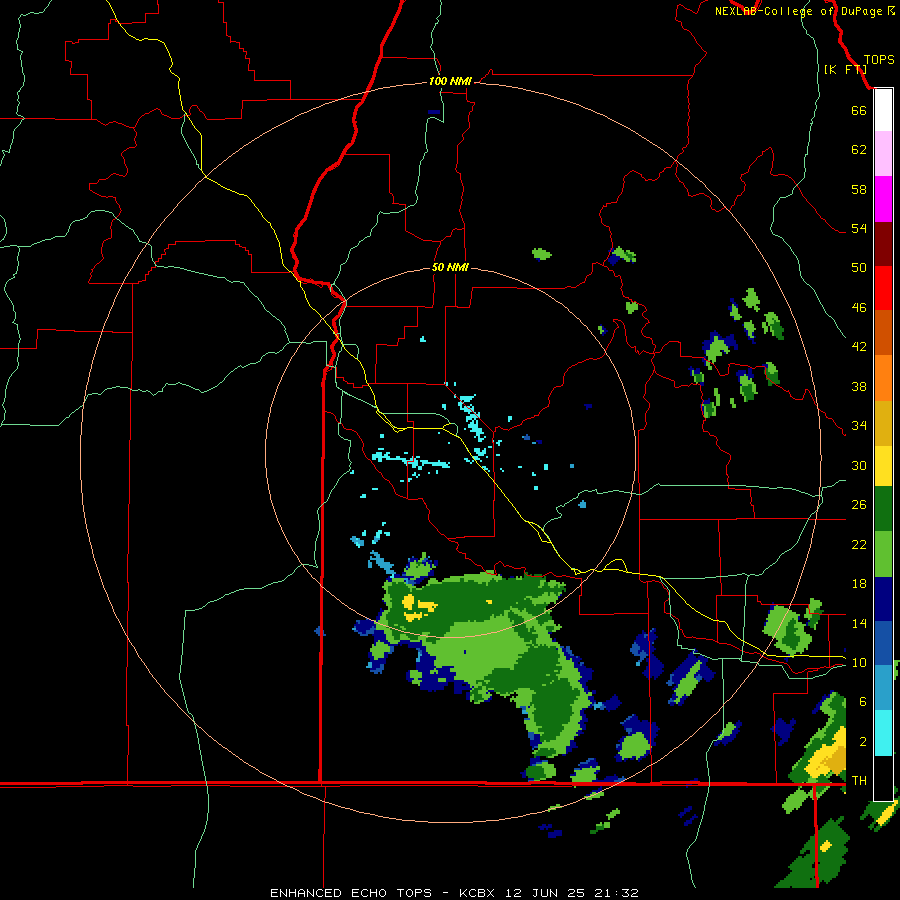This screenshot has height=900, width=900.
Task: Click the light pink legend swatch
Action: (883, 153)
